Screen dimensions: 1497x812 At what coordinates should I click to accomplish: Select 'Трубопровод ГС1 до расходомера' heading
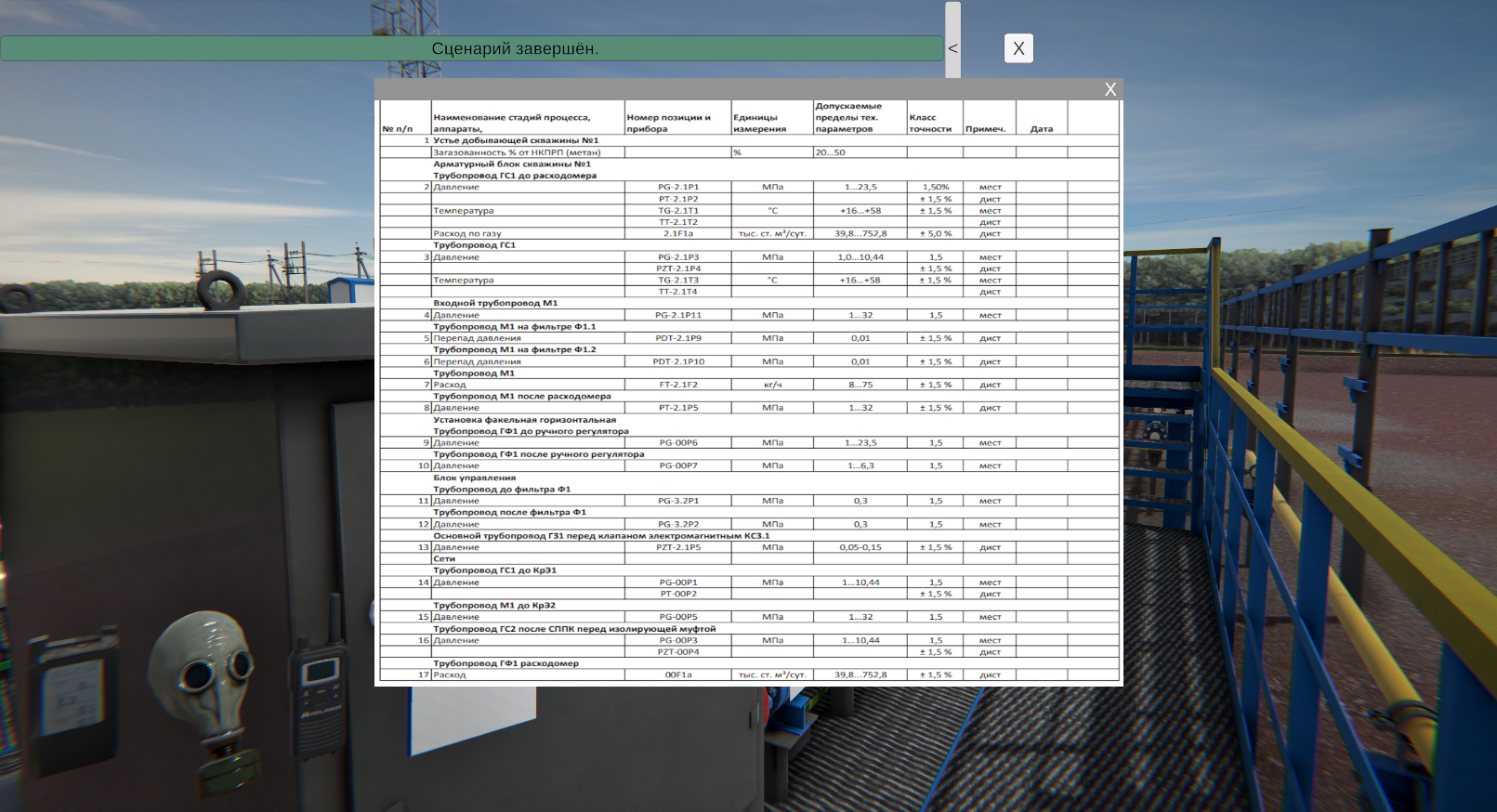(515, 176)
